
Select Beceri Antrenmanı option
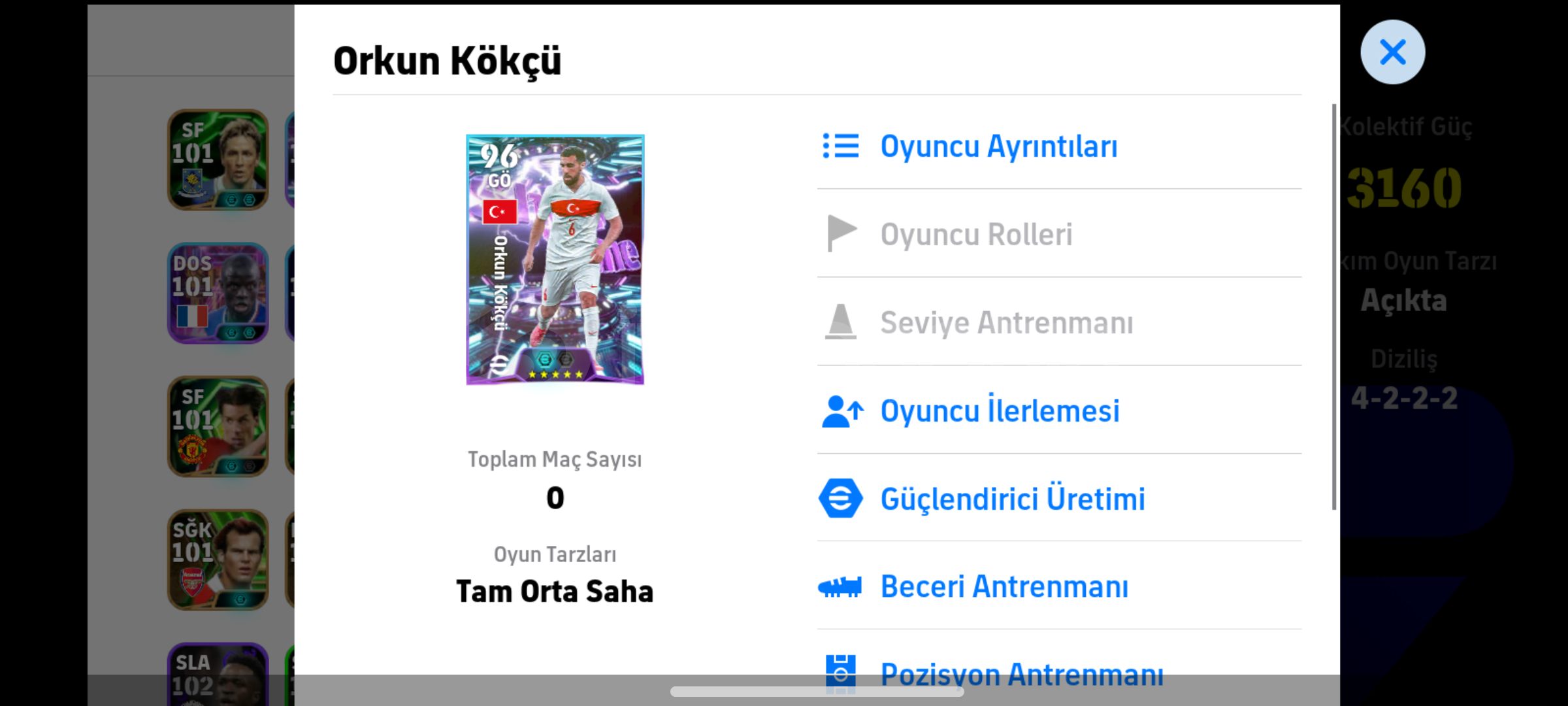point(1004,586)
